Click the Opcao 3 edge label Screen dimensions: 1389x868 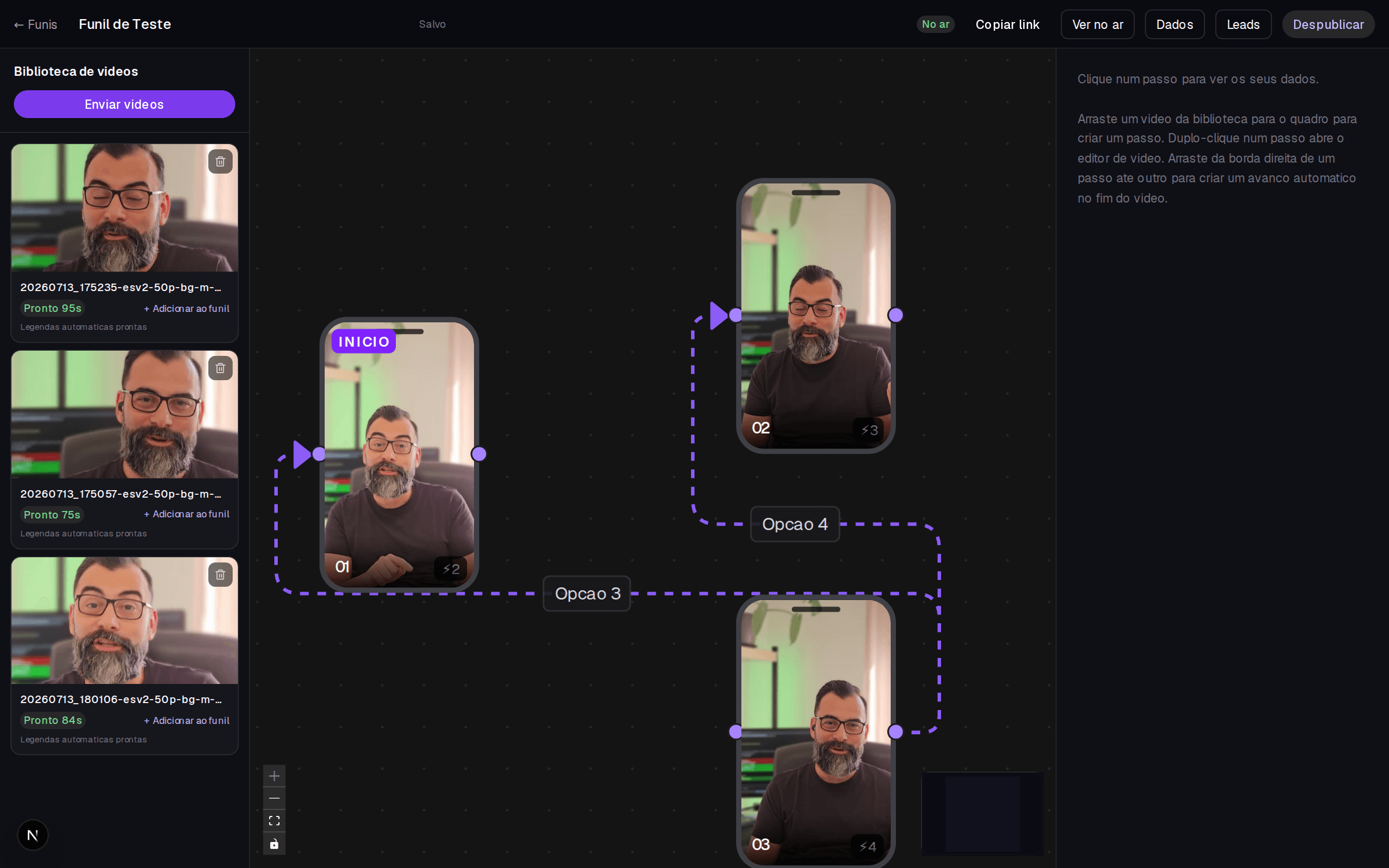[587, 593]
